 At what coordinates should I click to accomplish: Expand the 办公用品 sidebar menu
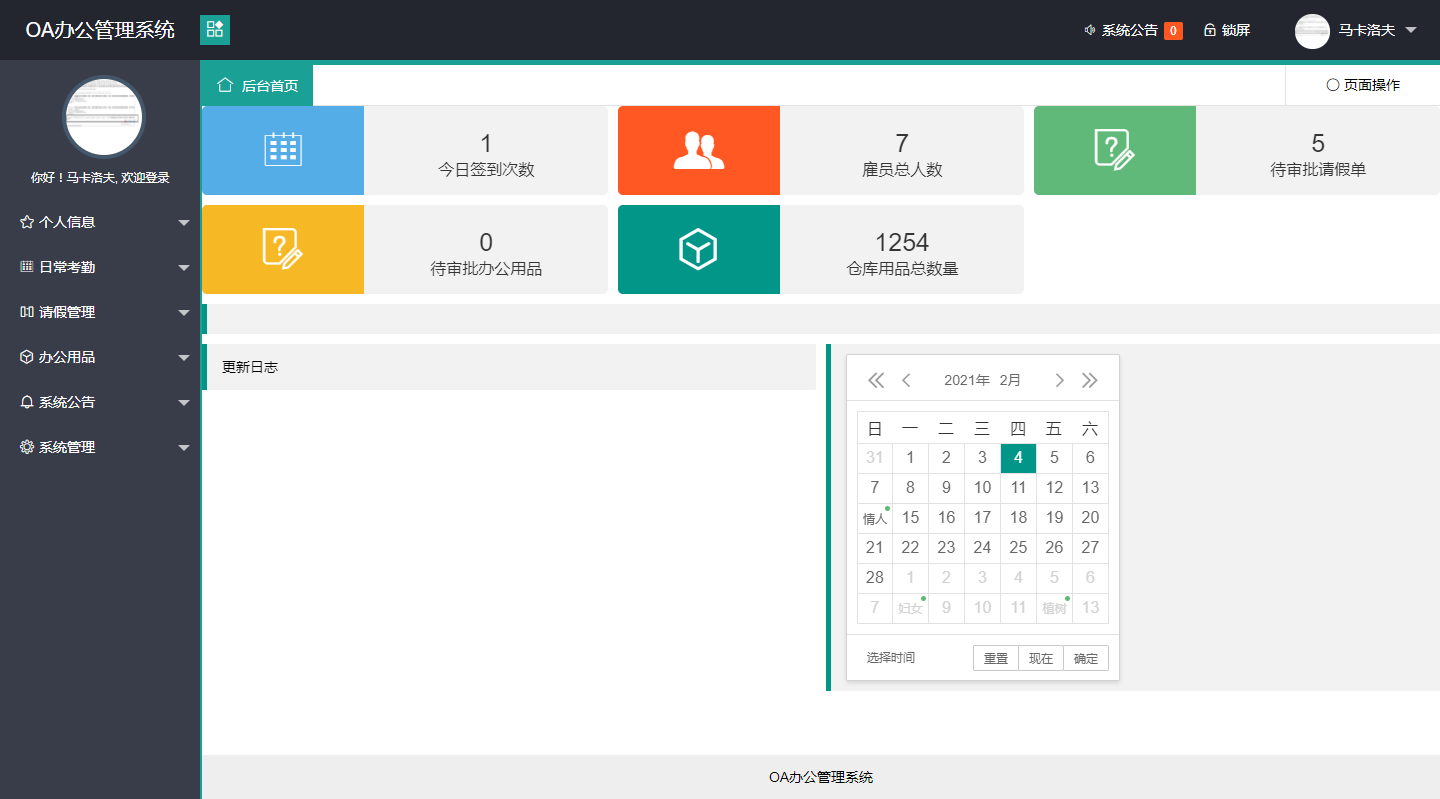coord(100,357)
